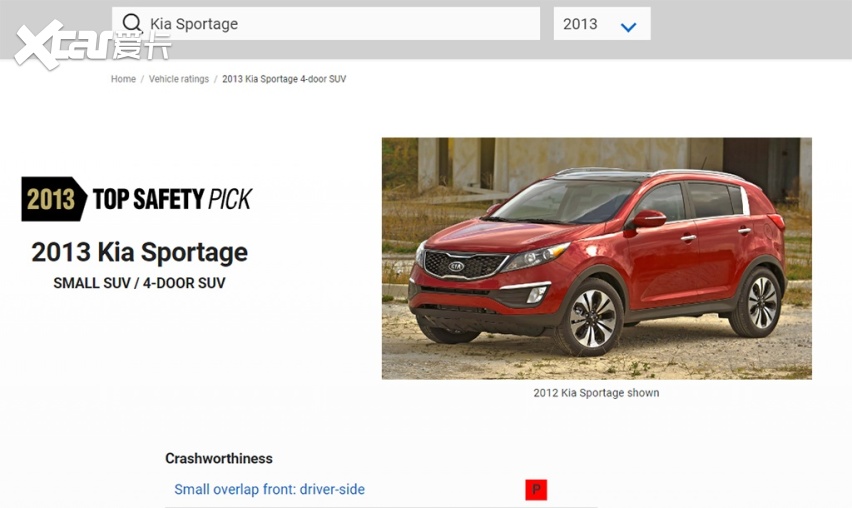Go to Home in the breadcrumb
The width and height of the screenshot is (852, 508).
pos(123,79)
